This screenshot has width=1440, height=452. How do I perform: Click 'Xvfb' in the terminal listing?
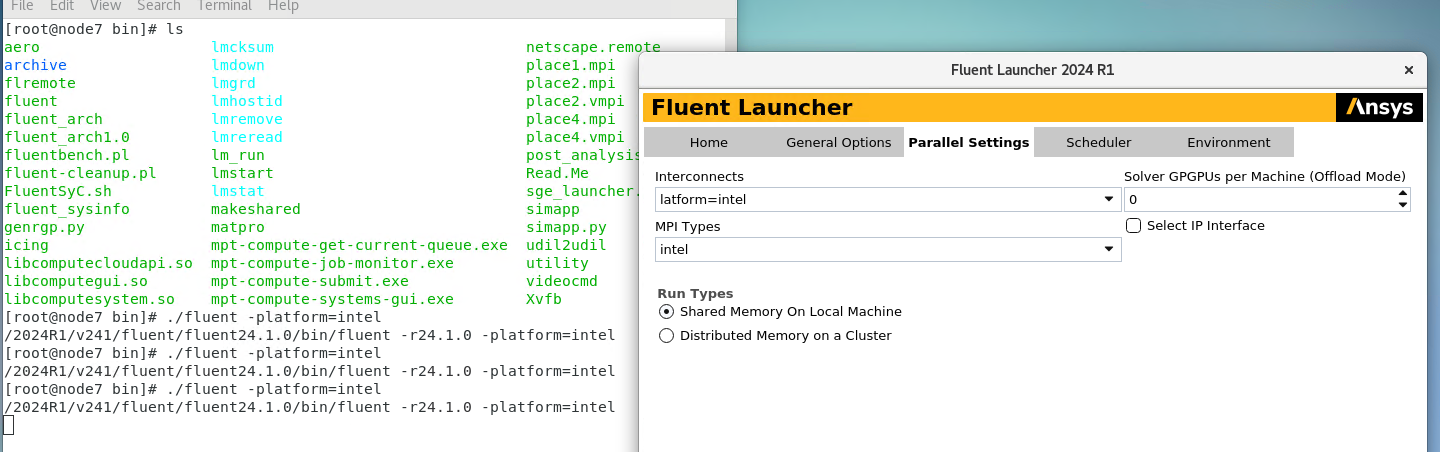(544, 299)
